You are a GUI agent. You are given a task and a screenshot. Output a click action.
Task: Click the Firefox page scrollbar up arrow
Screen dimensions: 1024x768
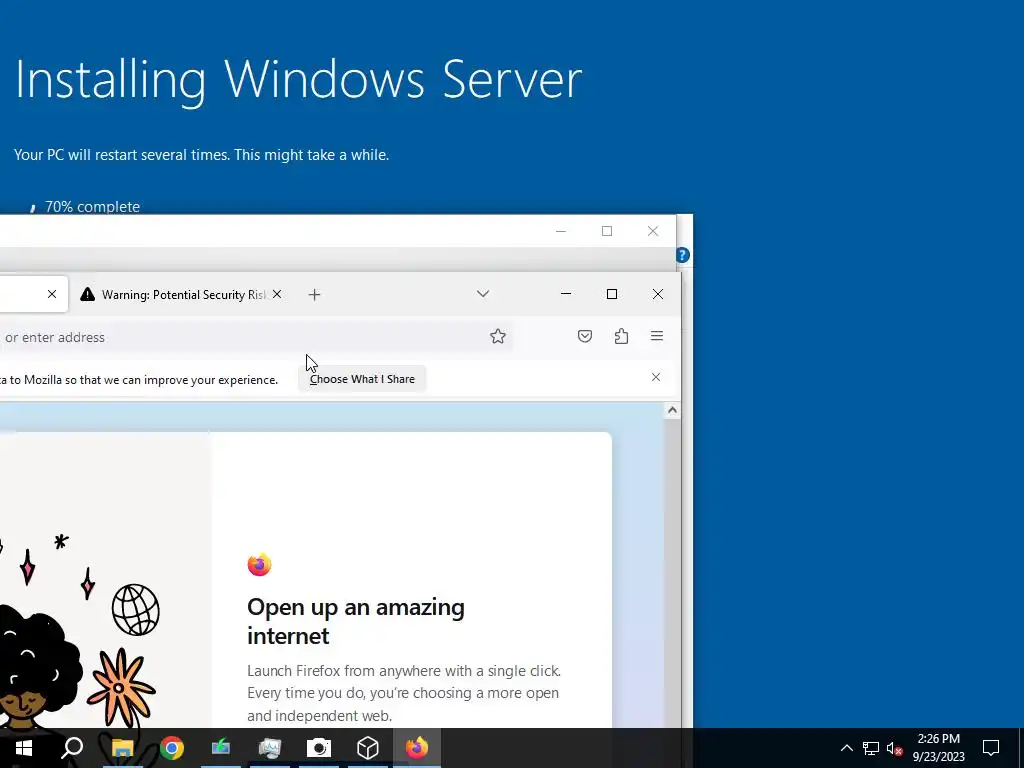tap(672, 410)
